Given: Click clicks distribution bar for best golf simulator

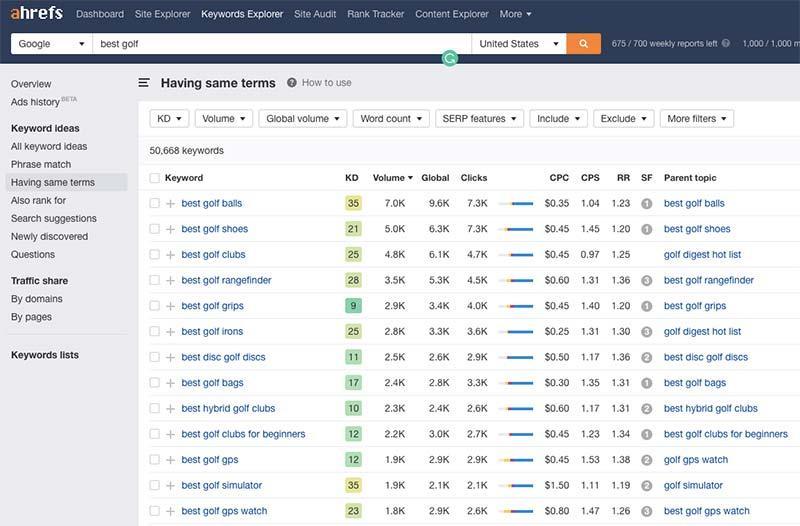Looking at the screenshot, I should coord(516,486).
